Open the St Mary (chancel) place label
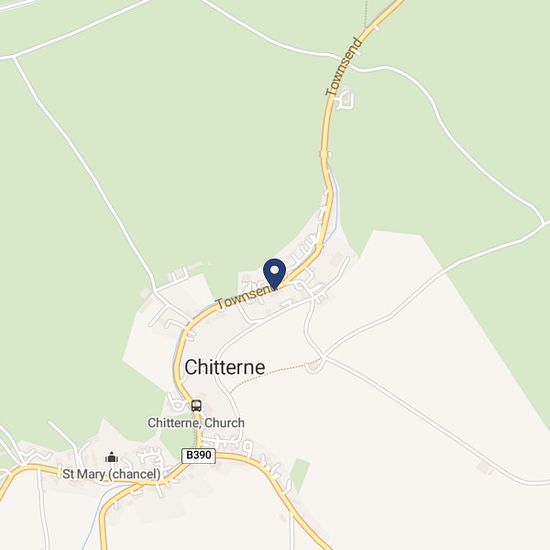550x550 pixels. 112,474
